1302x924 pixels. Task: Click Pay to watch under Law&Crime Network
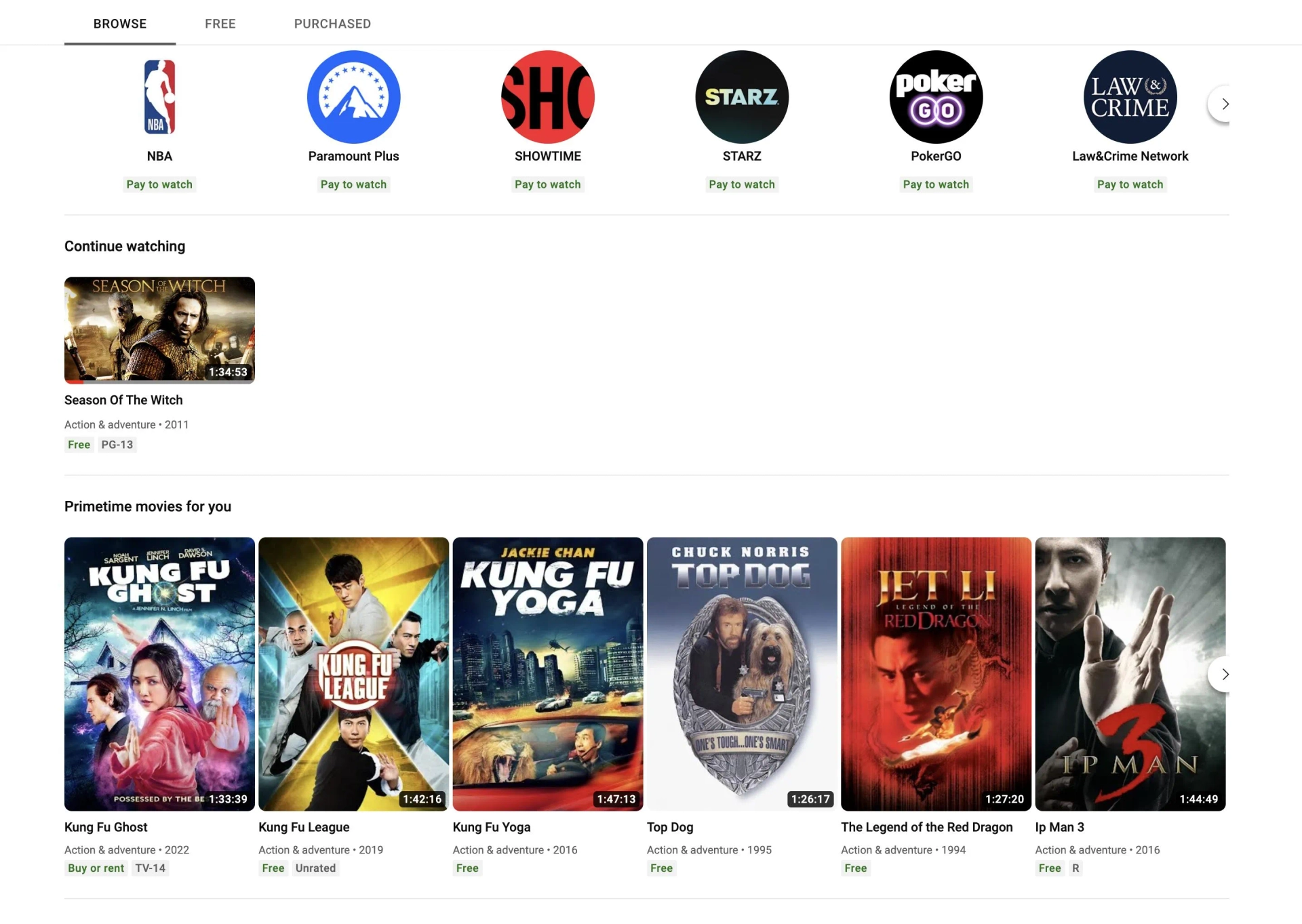[1130, 184]
